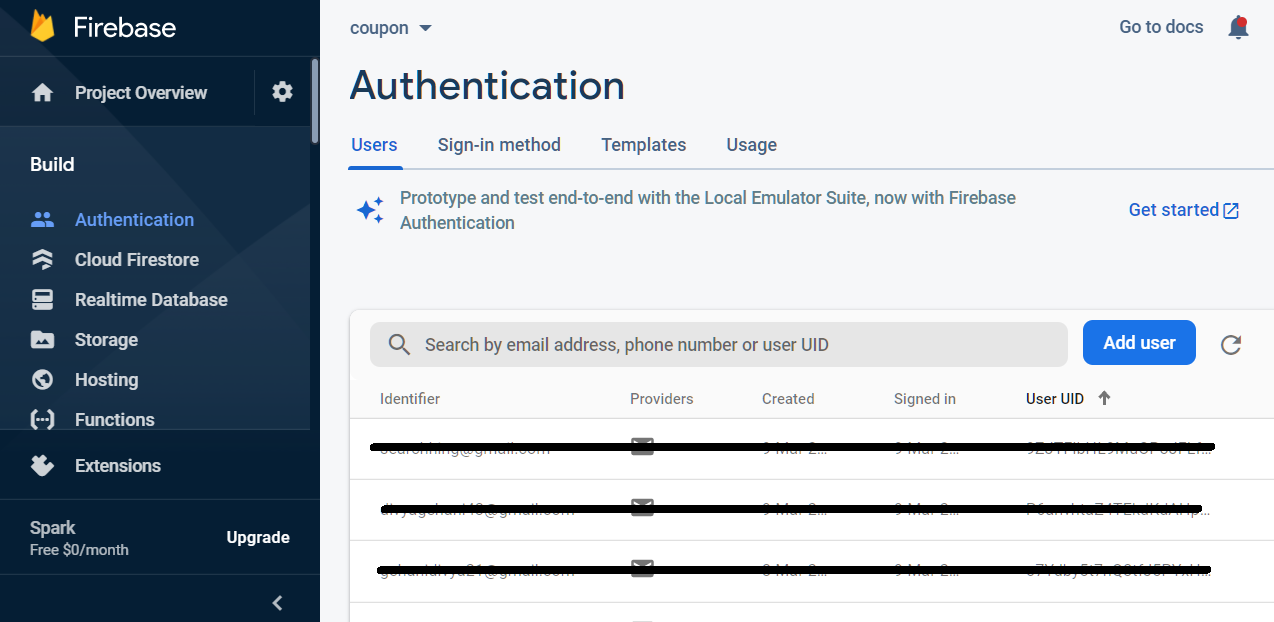Image resolution: width=1274 pixels, height=622 pixels.
Task: Select Authentication in sidebar
Action: (x=134, y=220)
